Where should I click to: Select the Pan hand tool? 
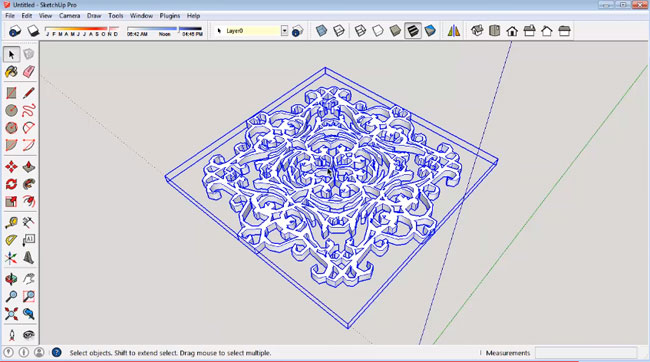(29, 279)
